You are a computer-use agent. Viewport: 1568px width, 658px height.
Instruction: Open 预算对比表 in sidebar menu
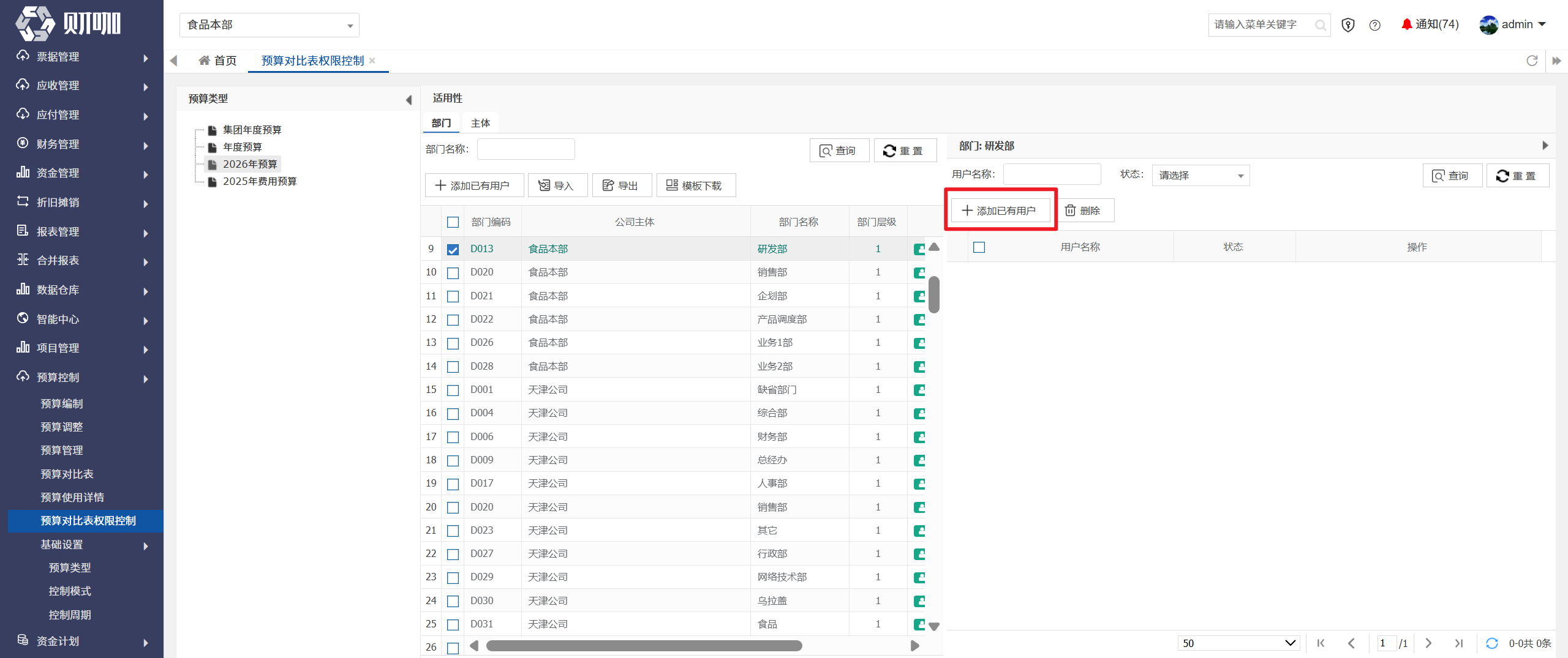tap(67, 474)
